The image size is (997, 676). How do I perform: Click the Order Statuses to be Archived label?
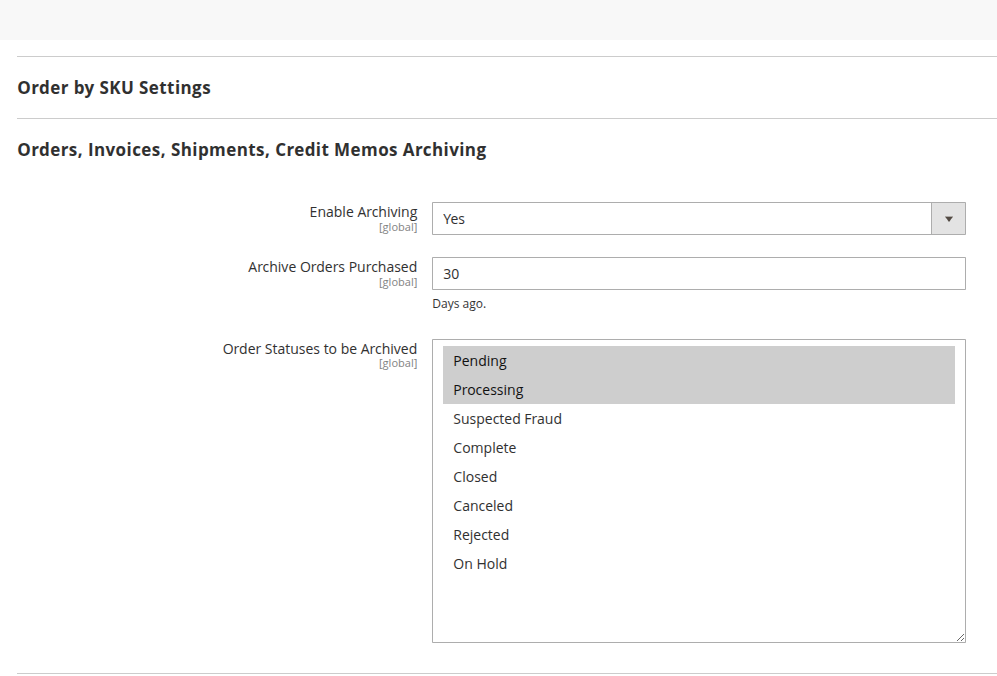(x=319, y=349)
